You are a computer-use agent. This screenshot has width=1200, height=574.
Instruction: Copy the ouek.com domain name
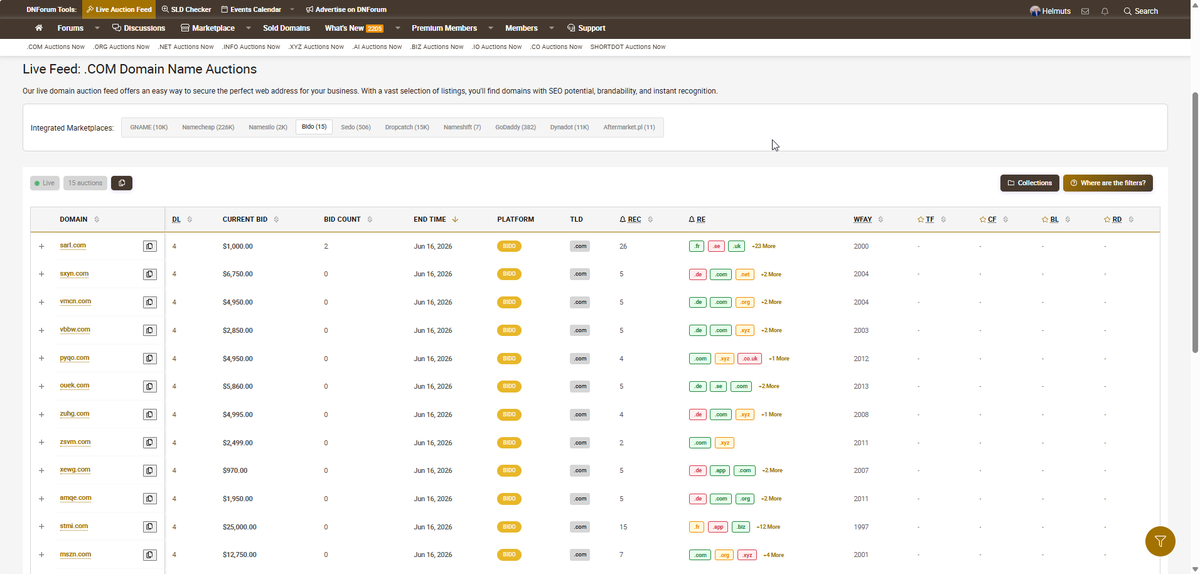(150, 386)
